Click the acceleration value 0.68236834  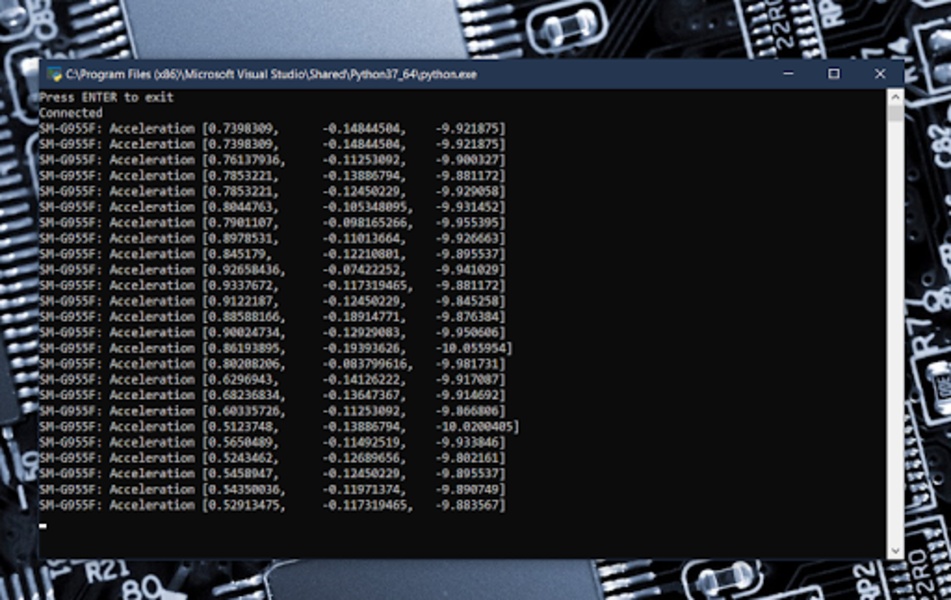(245, 396)
